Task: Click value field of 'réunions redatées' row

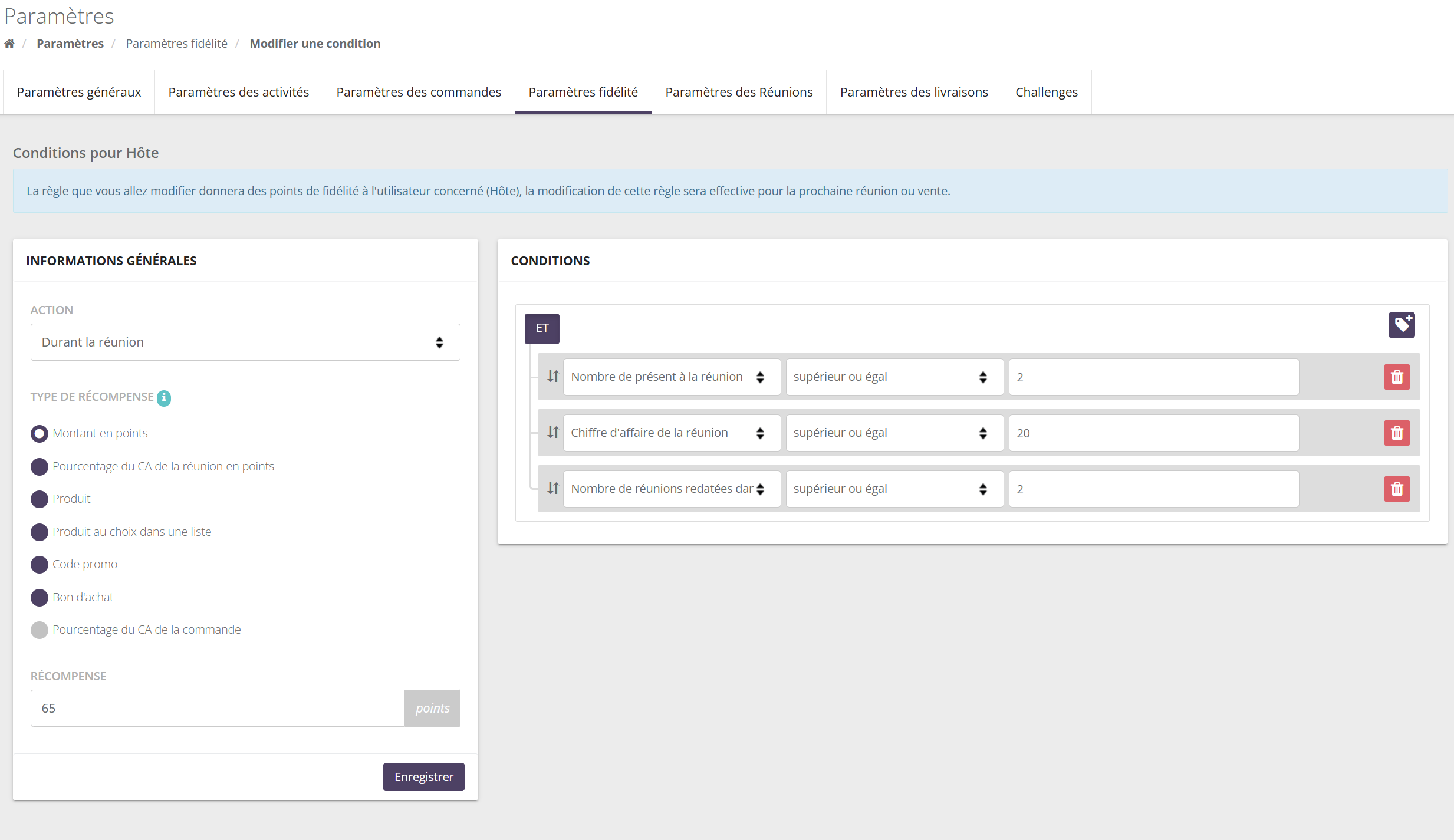Action: [x=1154, y=489]
